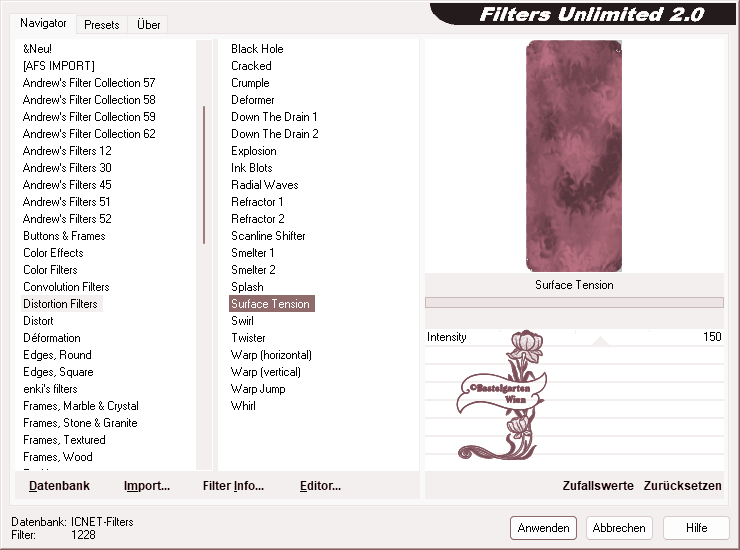This screenshot has height=550, width=740.
Task: Choose Scanline Shifter filter
Action: 268,236
